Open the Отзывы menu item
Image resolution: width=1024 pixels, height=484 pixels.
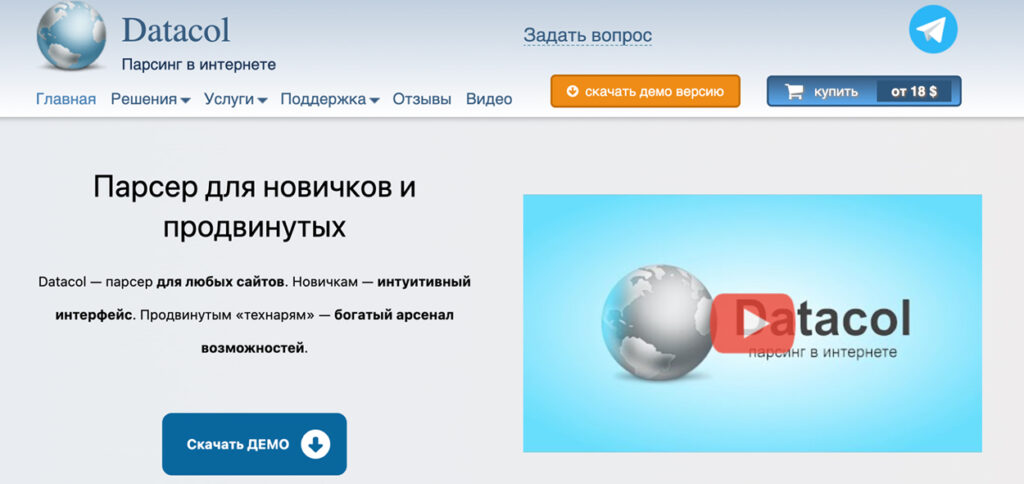pyautogui.click(x=422, y=99)
